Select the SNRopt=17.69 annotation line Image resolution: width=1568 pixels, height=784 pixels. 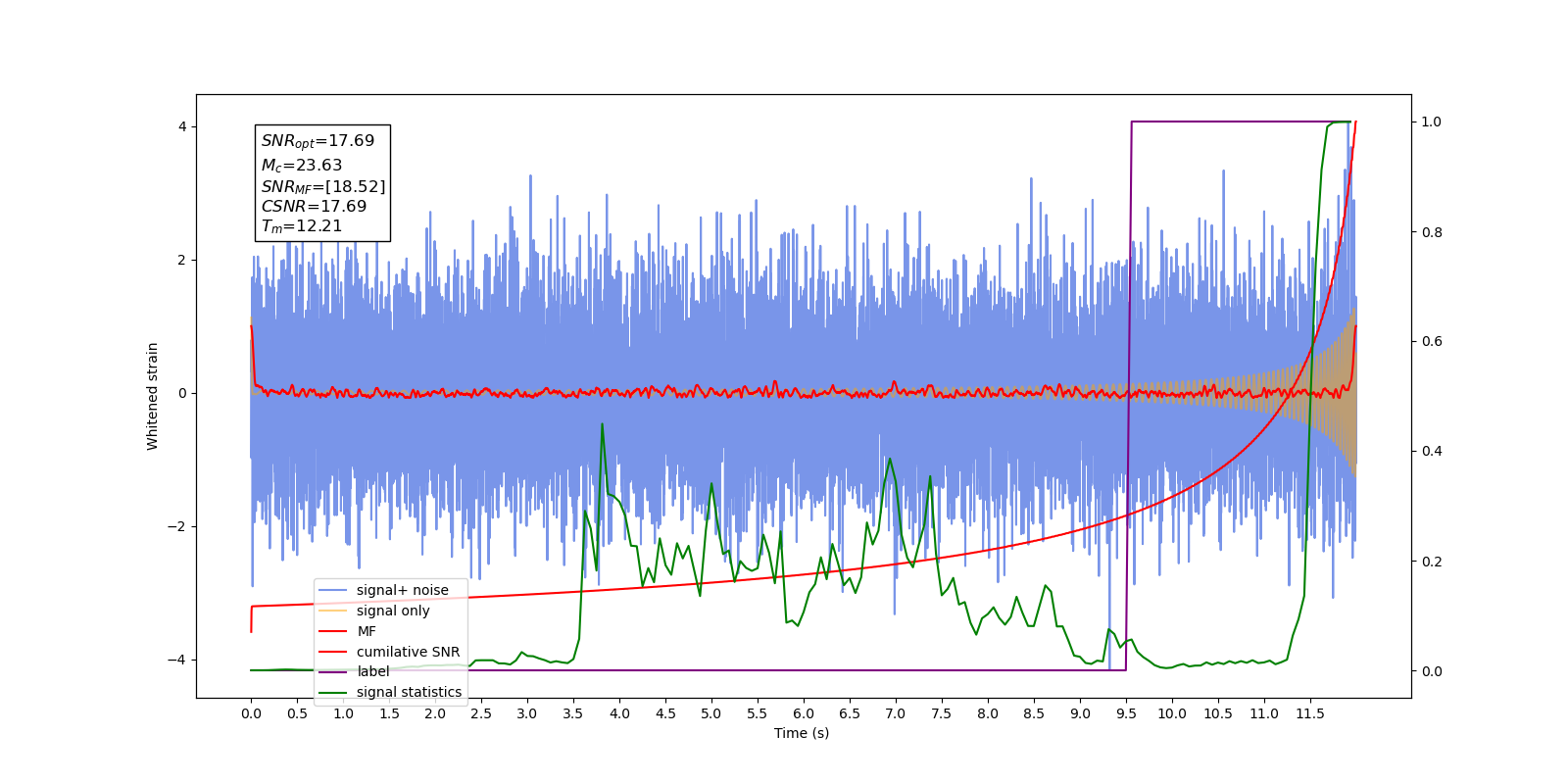point(318,141)
